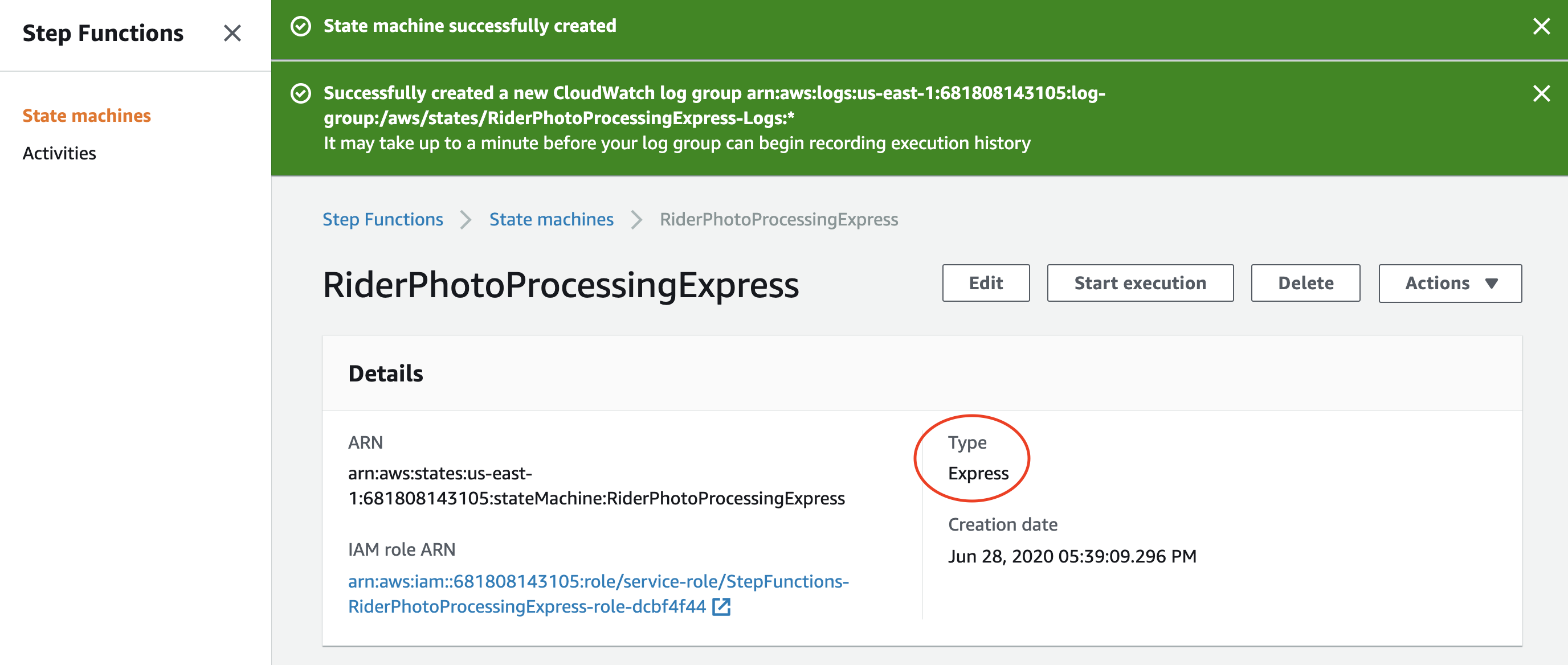Open Activities in the sidebar
This screenshot has height=665, width=1568.
(x=59, y=153)
